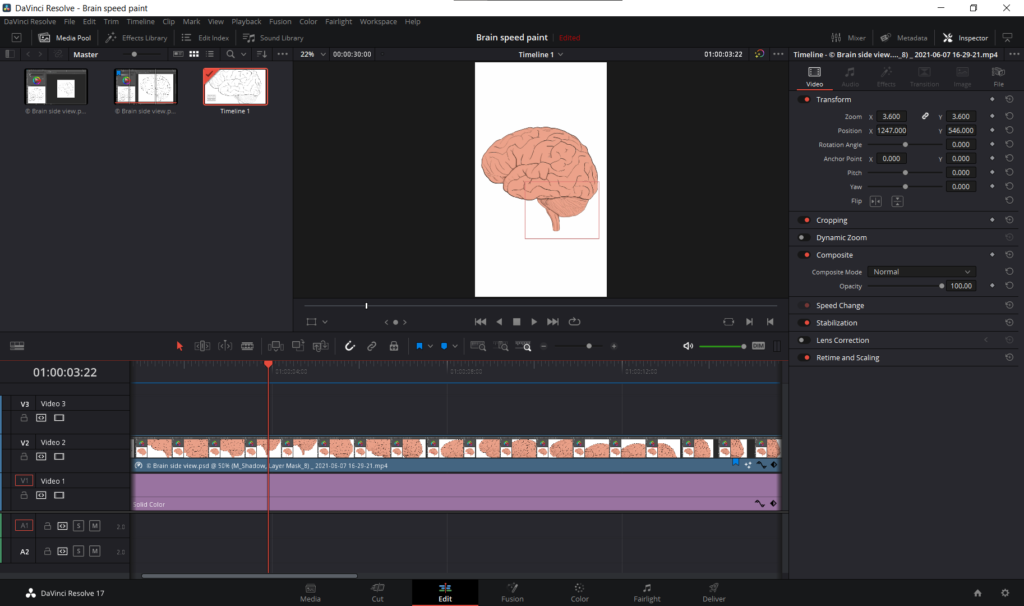Open the Deliver page
1024x606 pixels.
pyautogui.click(x=713, y=592)
